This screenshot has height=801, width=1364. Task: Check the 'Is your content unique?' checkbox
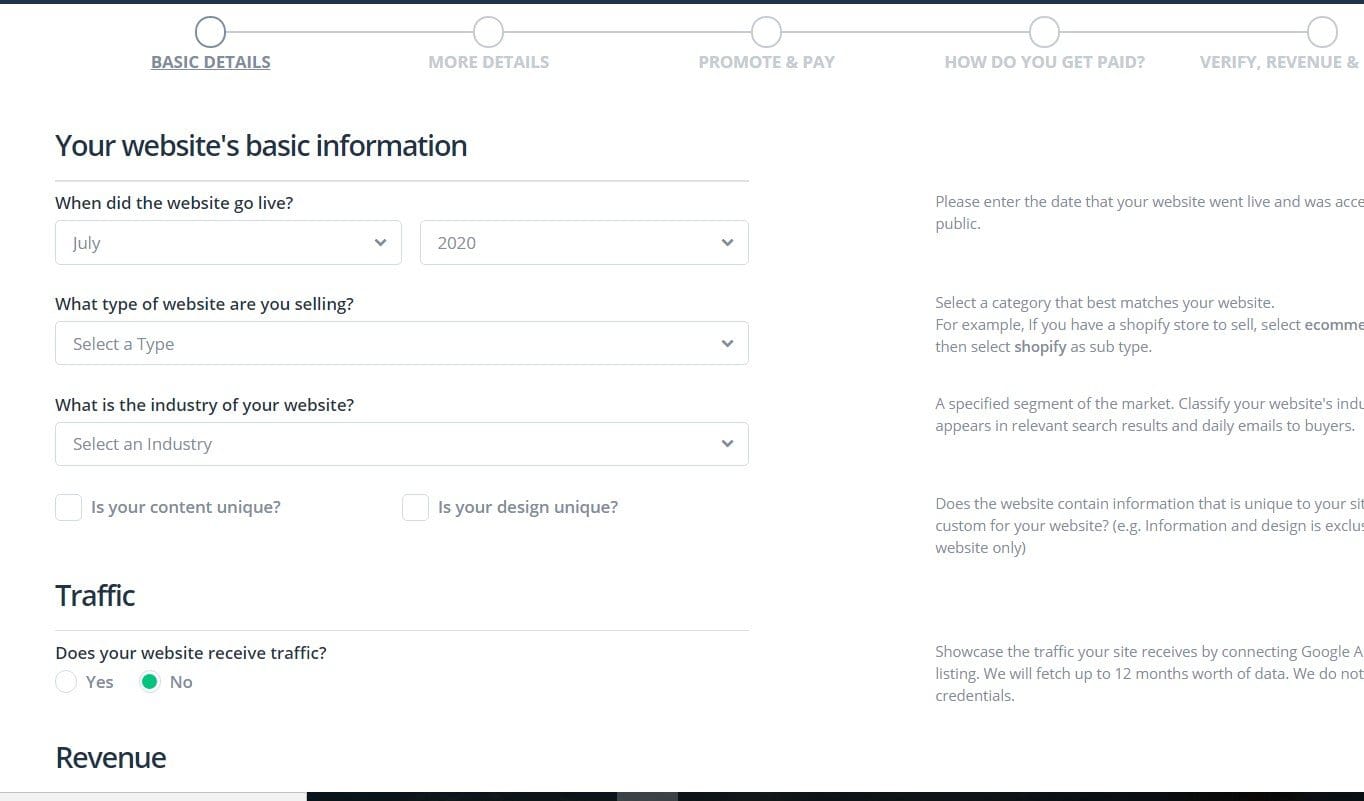pyautogui.click(x=68, y=508)
